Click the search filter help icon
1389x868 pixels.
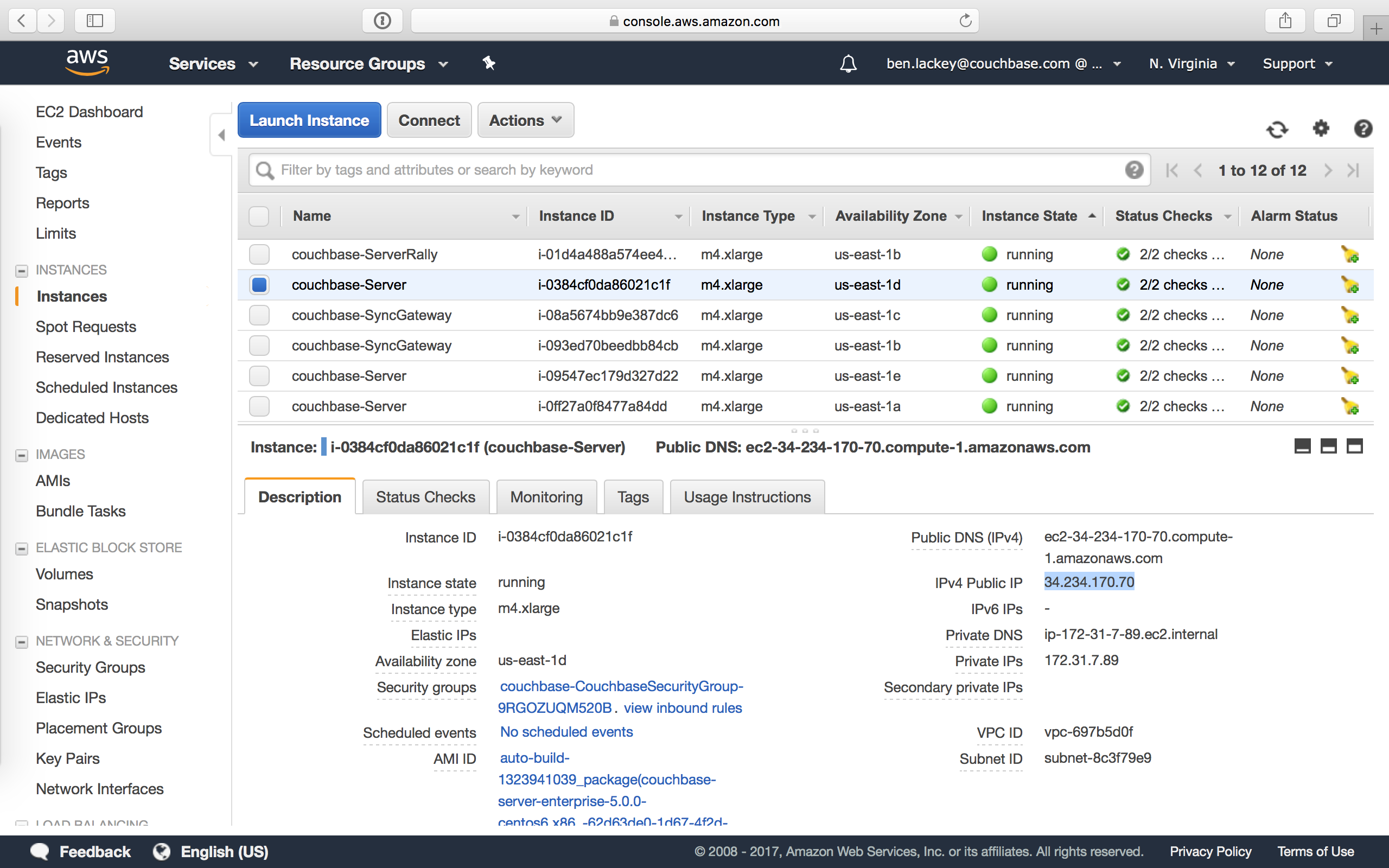coord(1133,170)
